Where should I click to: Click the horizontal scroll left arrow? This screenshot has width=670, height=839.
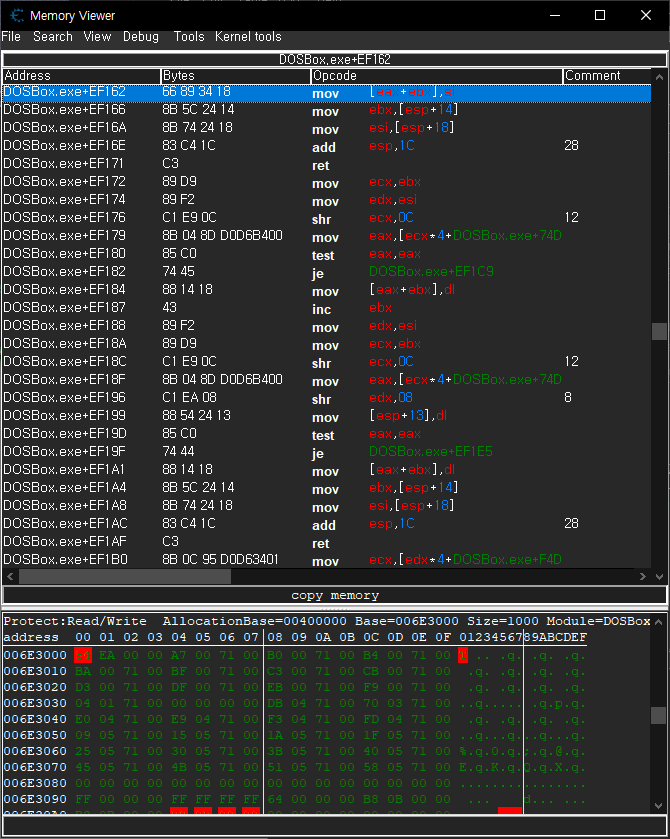[x=10, y=576]
